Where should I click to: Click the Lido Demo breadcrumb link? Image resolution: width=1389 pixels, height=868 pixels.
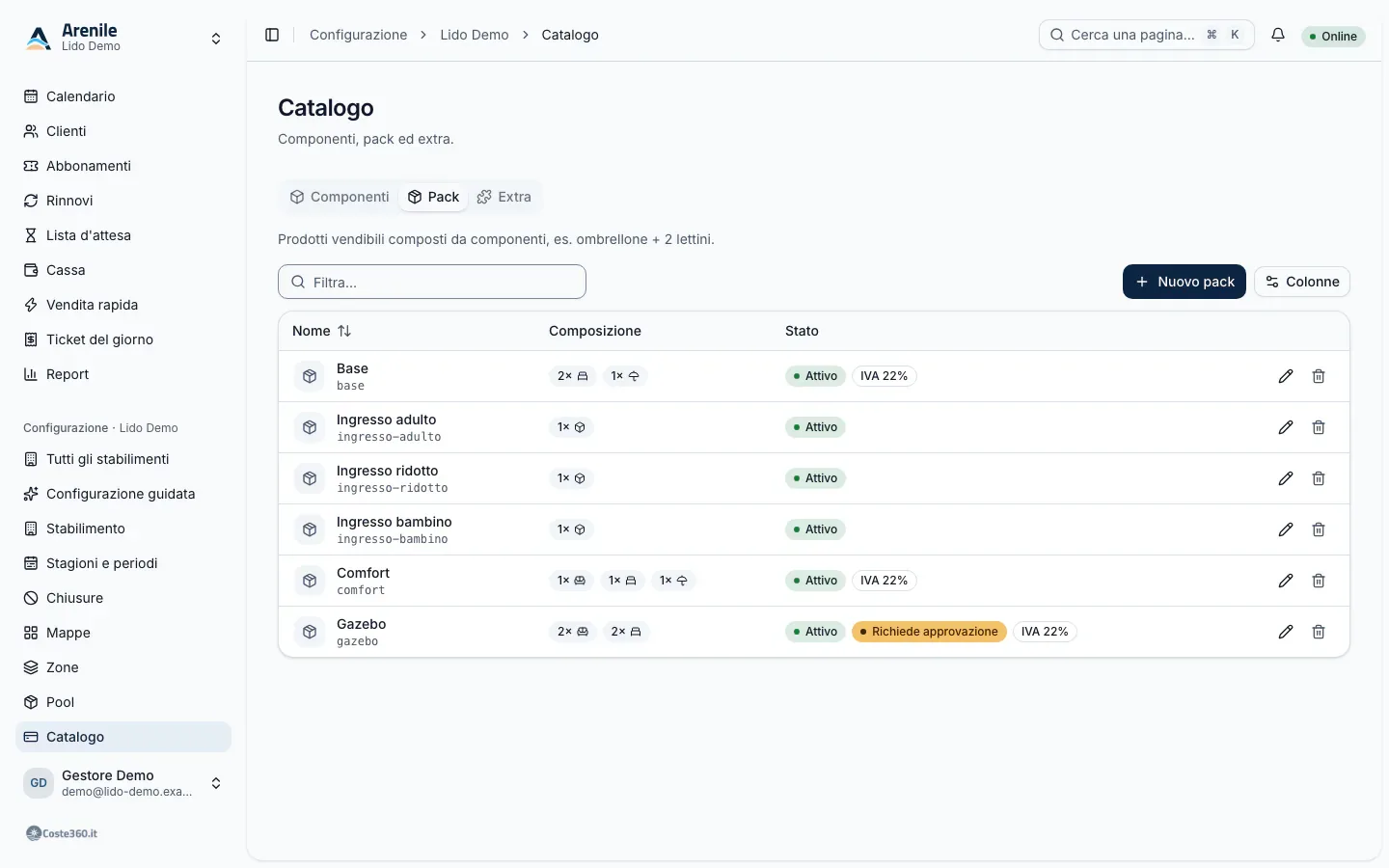click(475, 35)
